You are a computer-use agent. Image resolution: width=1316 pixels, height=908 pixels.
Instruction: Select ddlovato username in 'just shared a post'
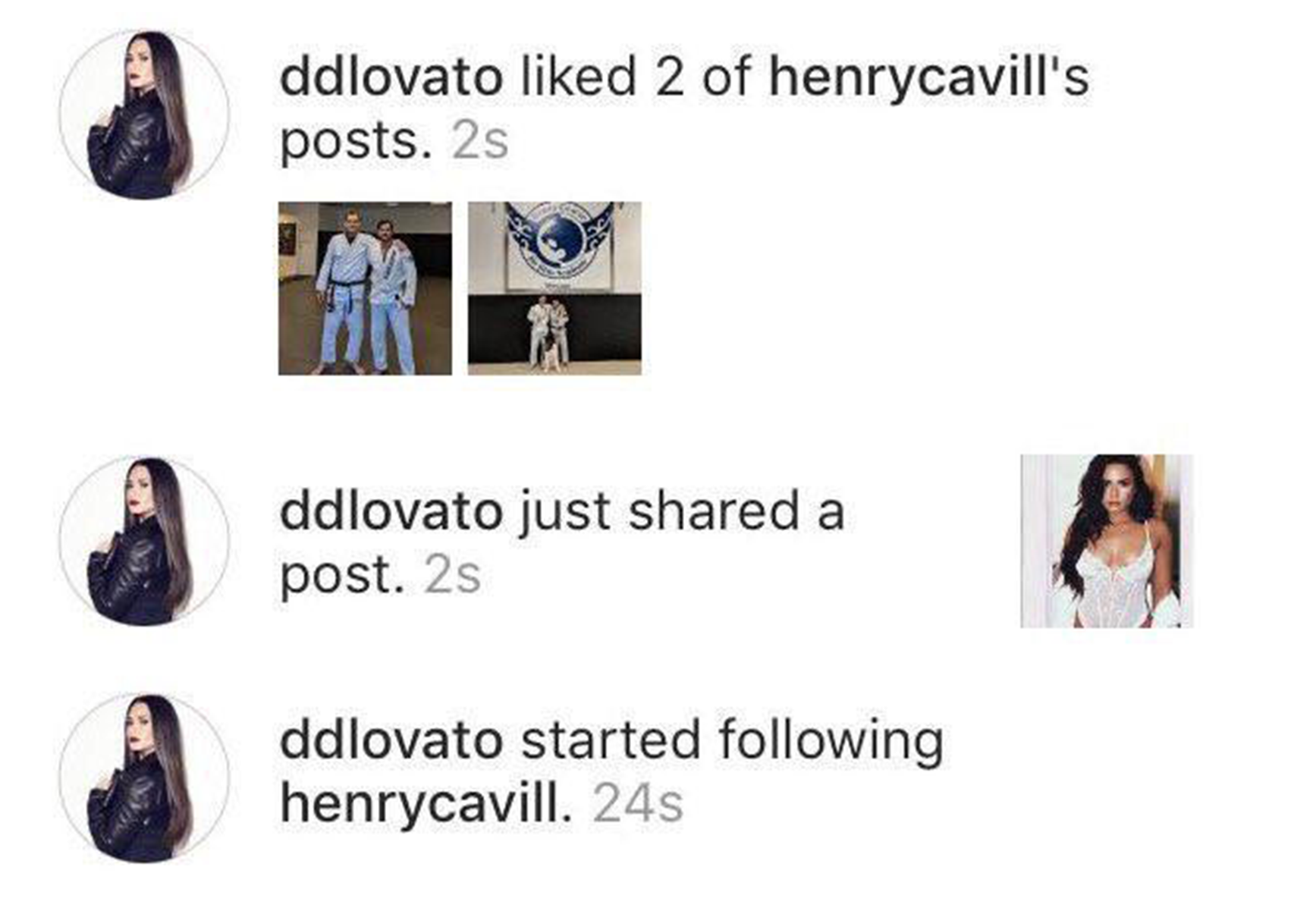pos(391,511)
